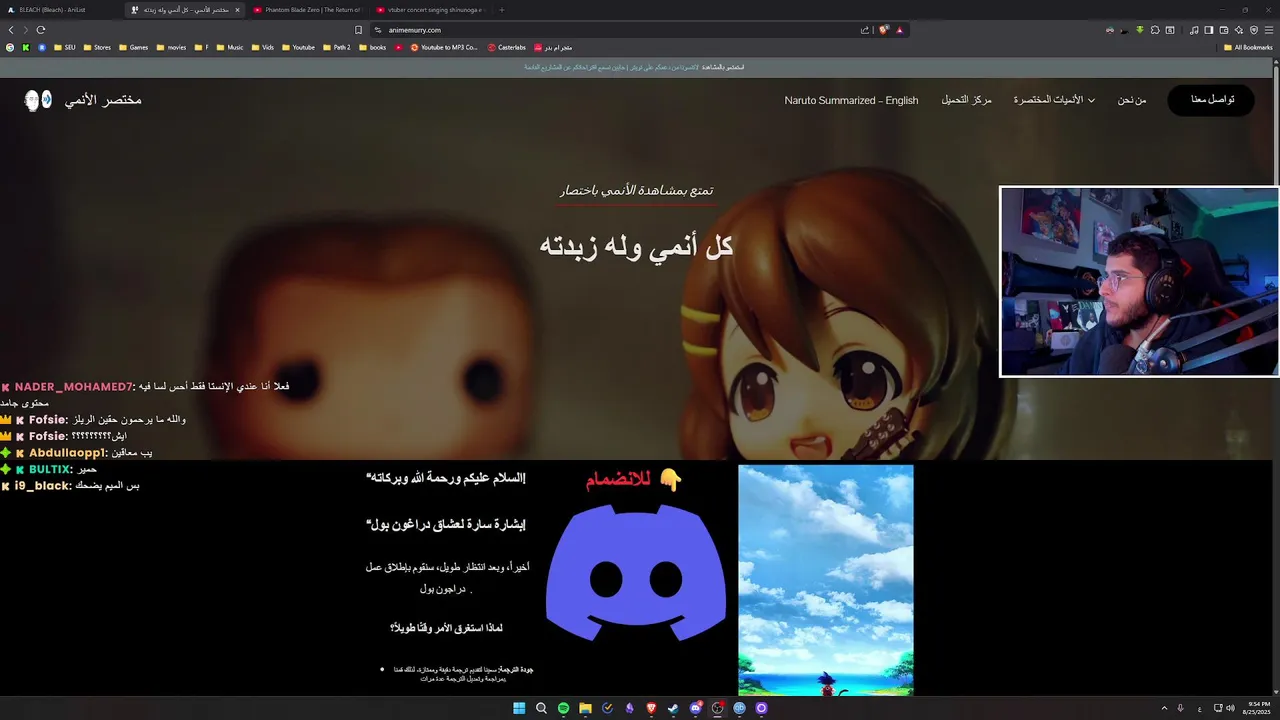Viewport: 1280px width, 720px height.
Task: Open the music note playlist icon
Action: point(1194,30)
